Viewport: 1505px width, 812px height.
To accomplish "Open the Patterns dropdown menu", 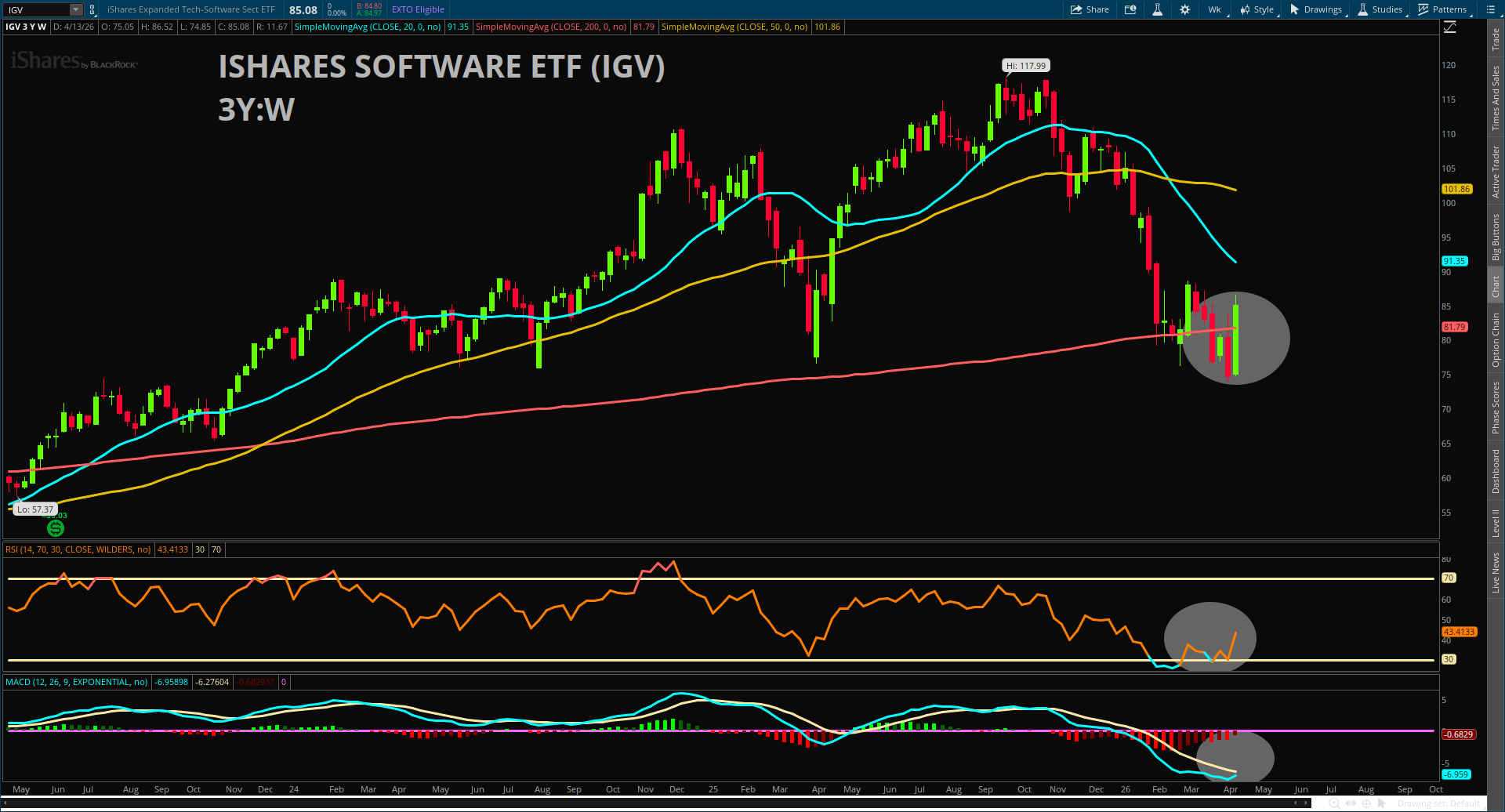I will [x=1443, y=9].
